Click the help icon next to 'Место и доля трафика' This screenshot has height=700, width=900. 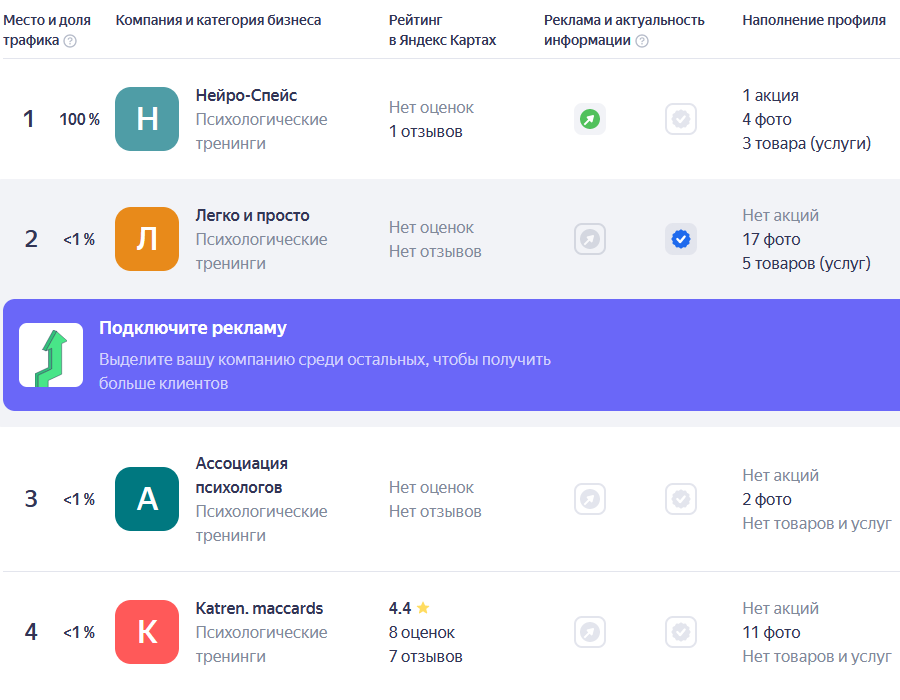[70, 41]
